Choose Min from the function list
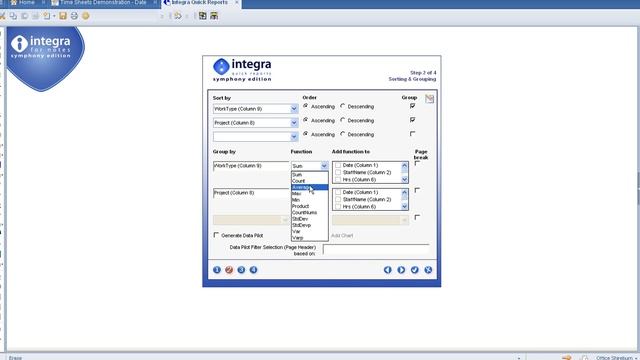 click(x=309, y=200)
